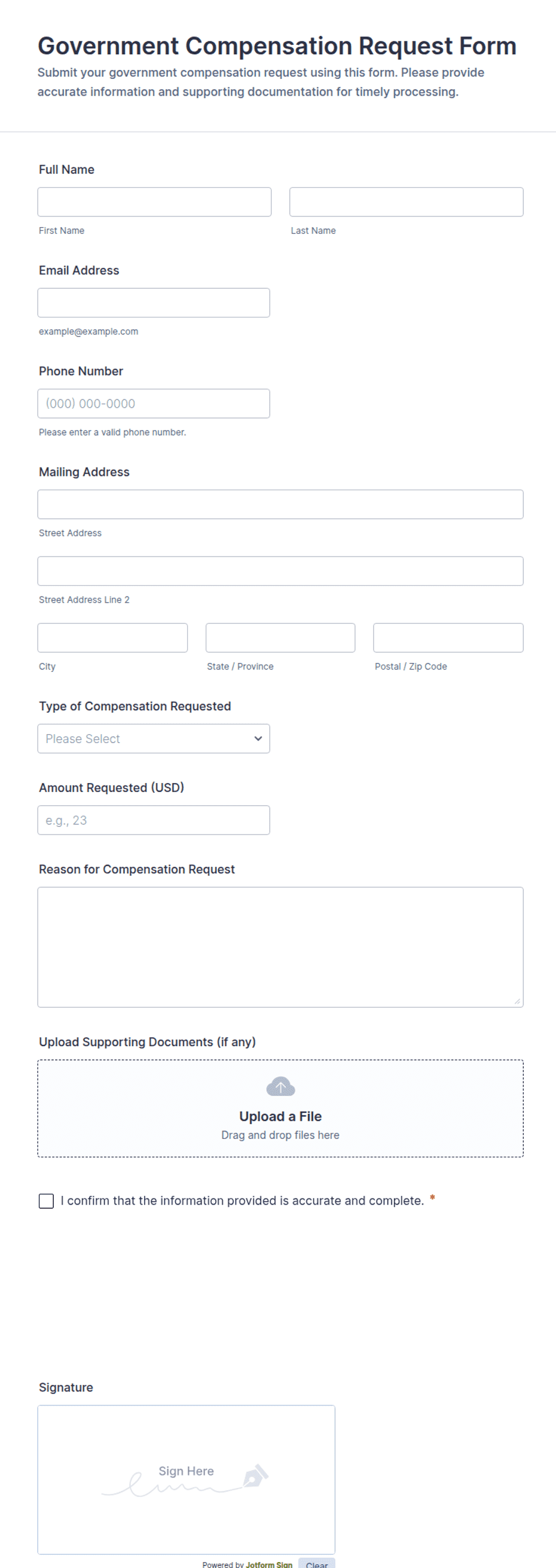Click the textarea resize handle icon

[x=517, y=1001]
